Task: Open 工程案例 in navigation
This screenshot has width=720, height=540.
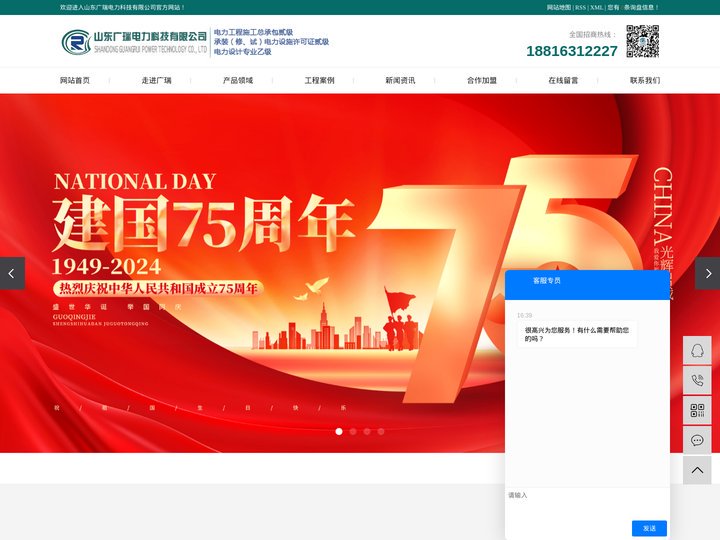Action: [x=319, y=80]
